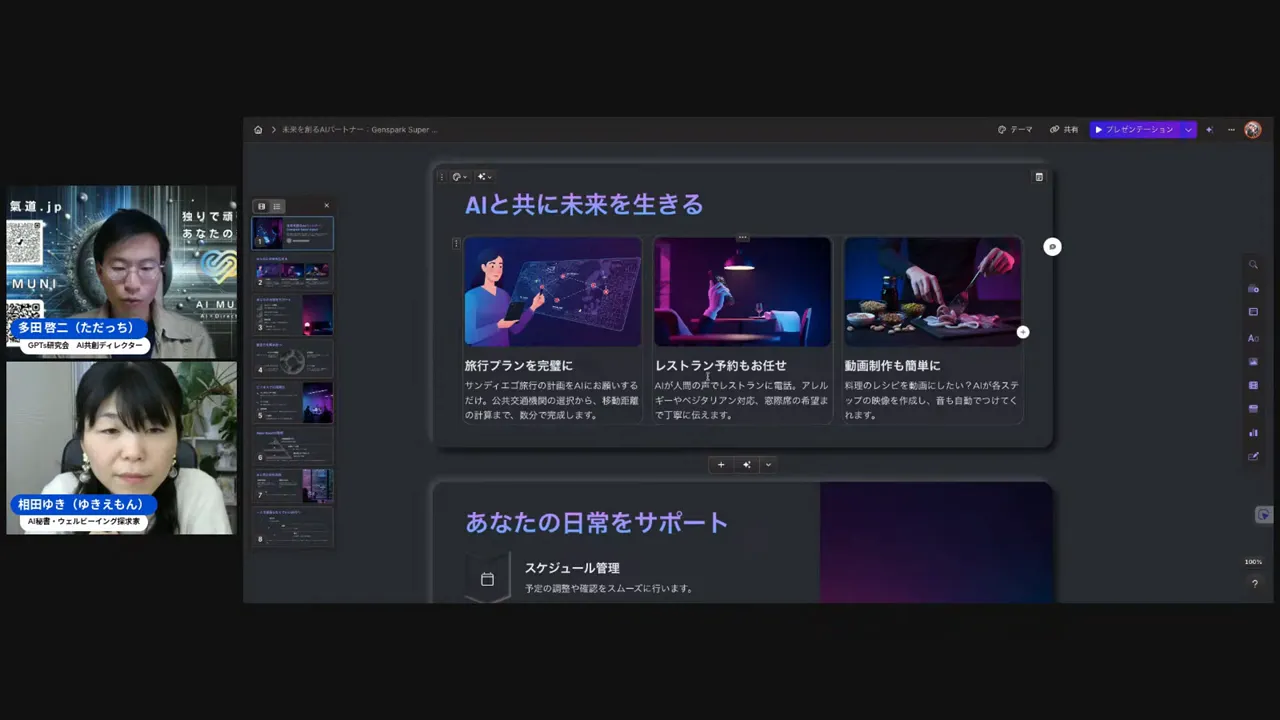Expand the プレゼンテーション dropdown arrow
Screen dimensions: 1280x720
(1187, 129)
